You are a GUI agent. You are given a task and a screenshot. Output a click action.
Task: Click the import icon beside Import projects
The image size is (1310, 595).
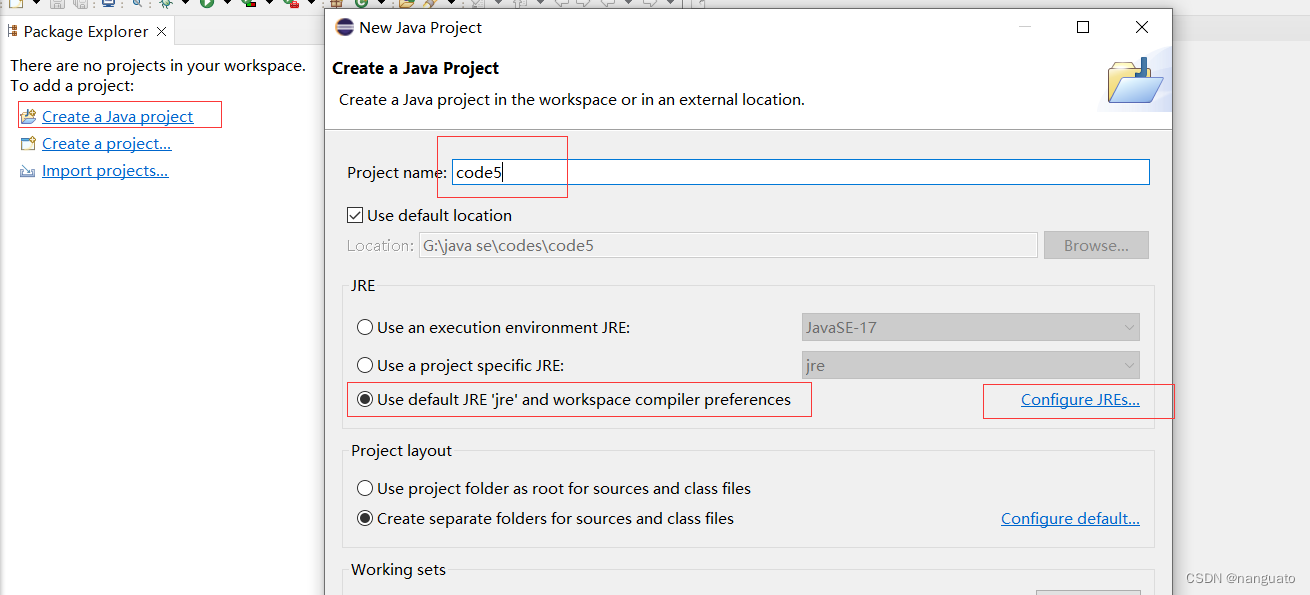[28, 171]
